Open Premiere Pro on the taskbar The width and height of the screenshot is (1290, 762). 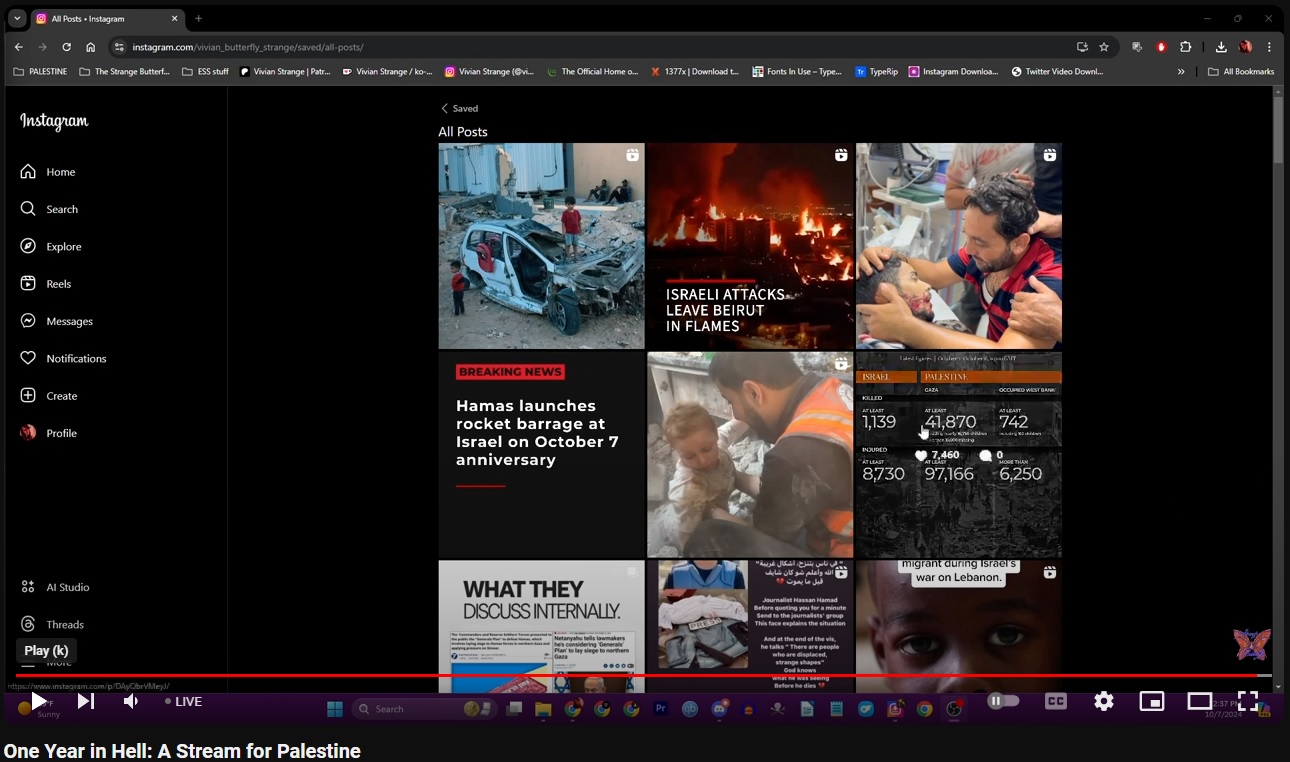click(660, 709)
